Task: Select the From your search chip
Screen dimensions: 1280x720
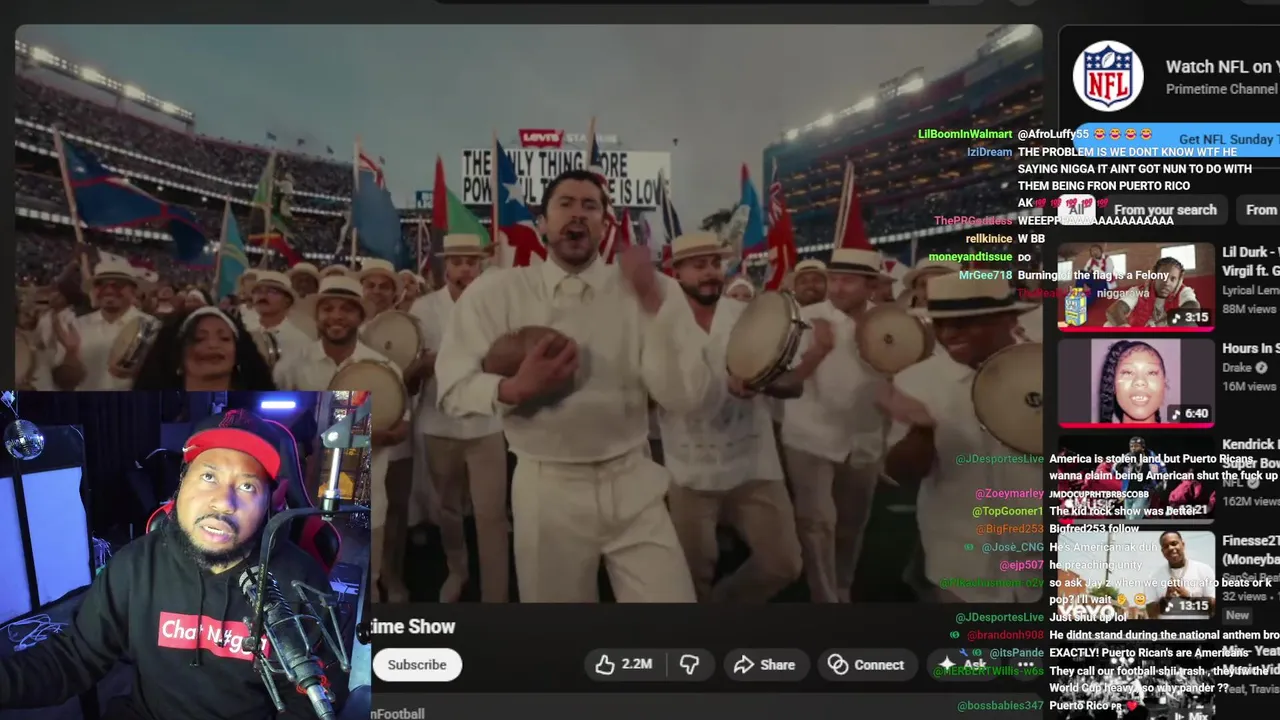Action: click(x=1165, y=210)
